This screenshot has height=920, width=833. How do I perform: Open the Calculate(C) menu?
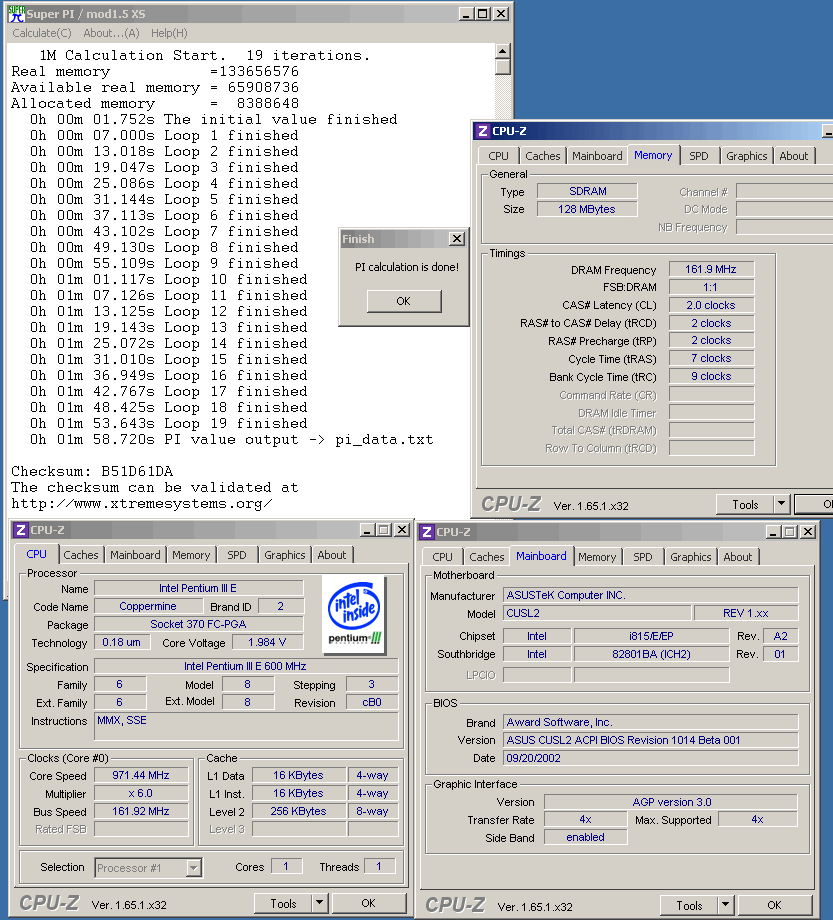[x=42, y=33]
